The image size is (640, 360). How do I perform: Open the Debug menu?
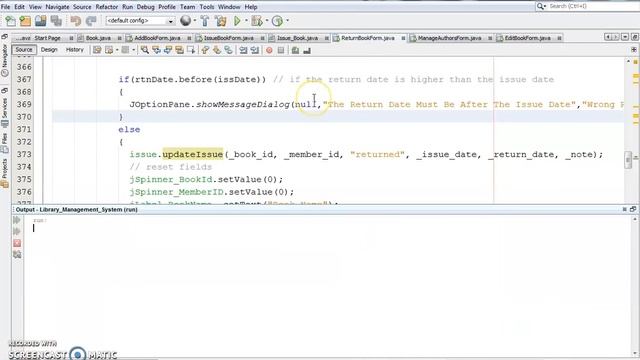click(x=145, y=7)
